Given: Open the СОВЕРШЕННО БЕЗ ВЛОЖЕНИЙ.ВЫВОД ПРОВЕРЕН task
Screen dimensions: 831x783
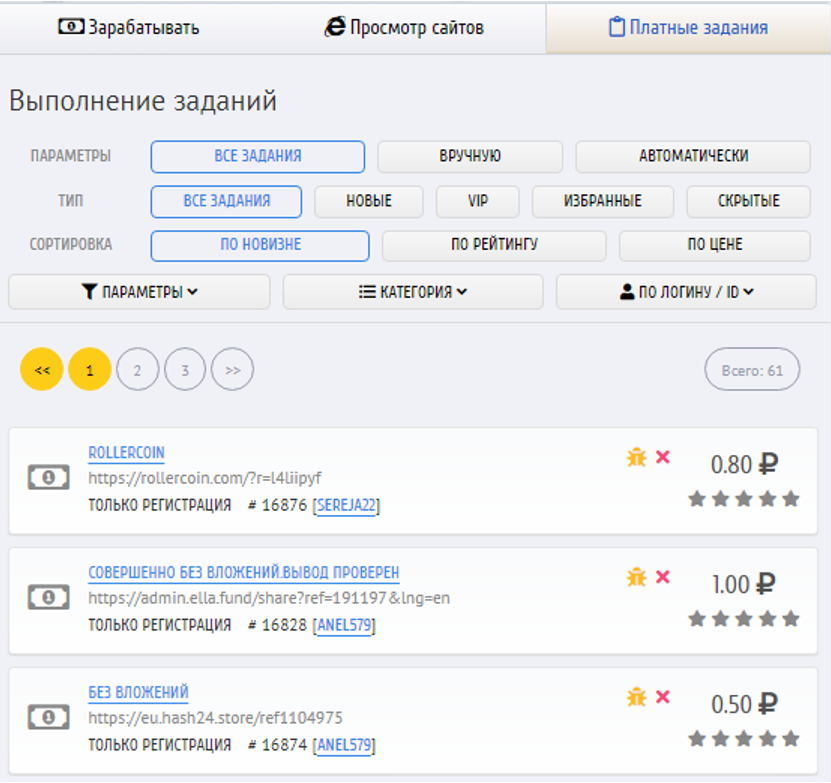Looking at the screenshot, I should click(x=244, y=573).
